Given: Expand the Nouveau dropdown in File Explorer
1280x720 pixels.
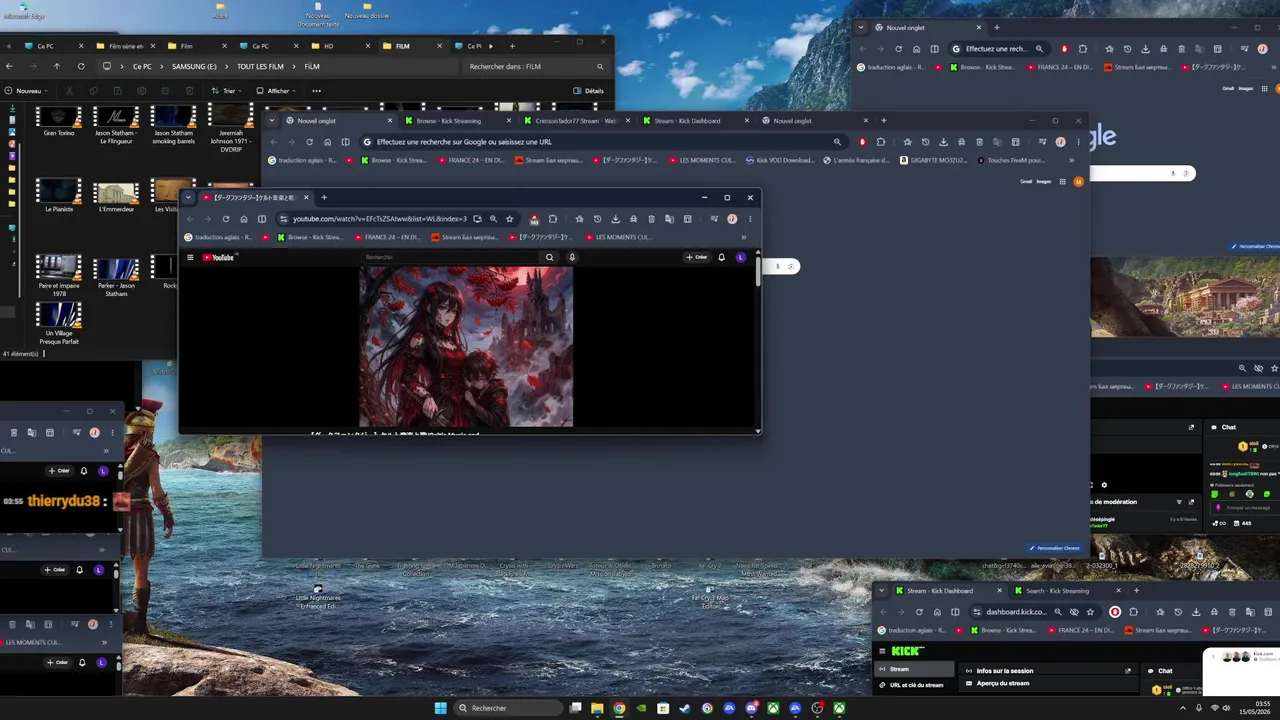Looking at the screenshot, I should click(25, 91).
